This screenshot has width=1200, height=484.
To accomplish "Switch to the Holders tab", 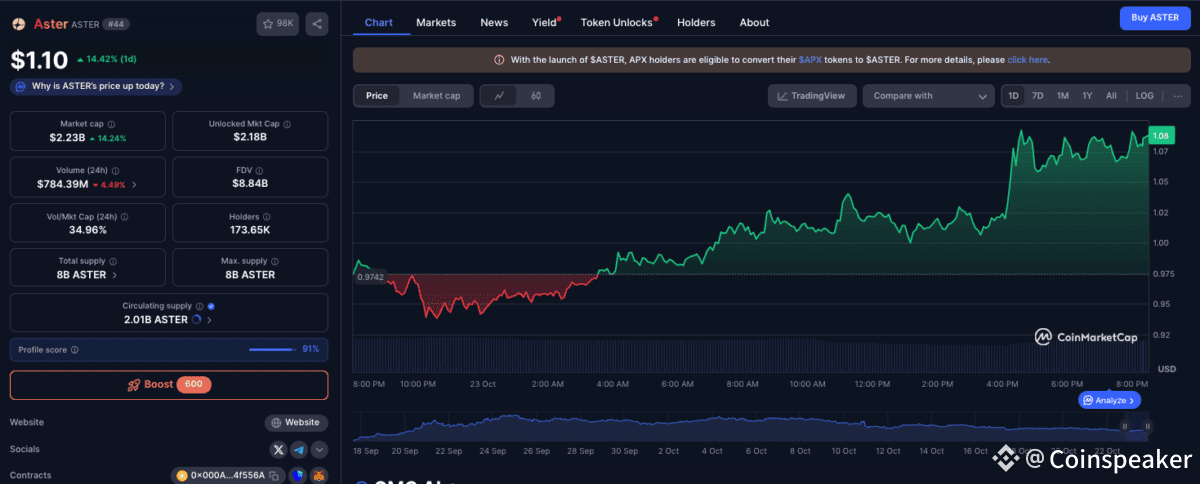I will coord(696,22).
